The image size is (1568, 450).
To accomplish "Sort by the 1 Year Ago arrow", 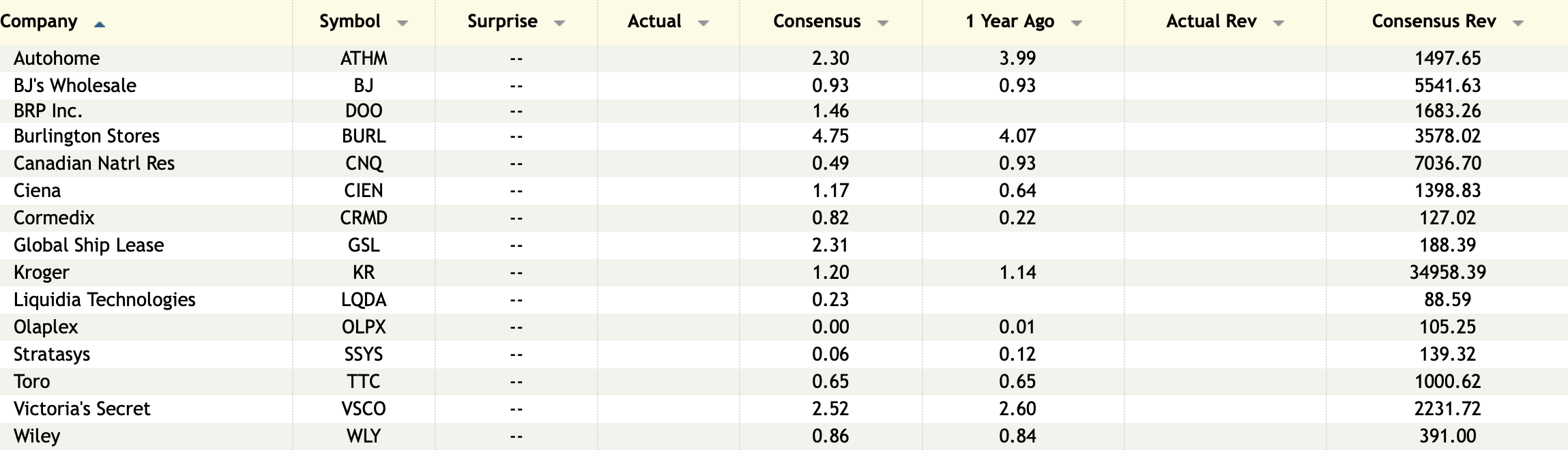I will (x=1077, y=23).
